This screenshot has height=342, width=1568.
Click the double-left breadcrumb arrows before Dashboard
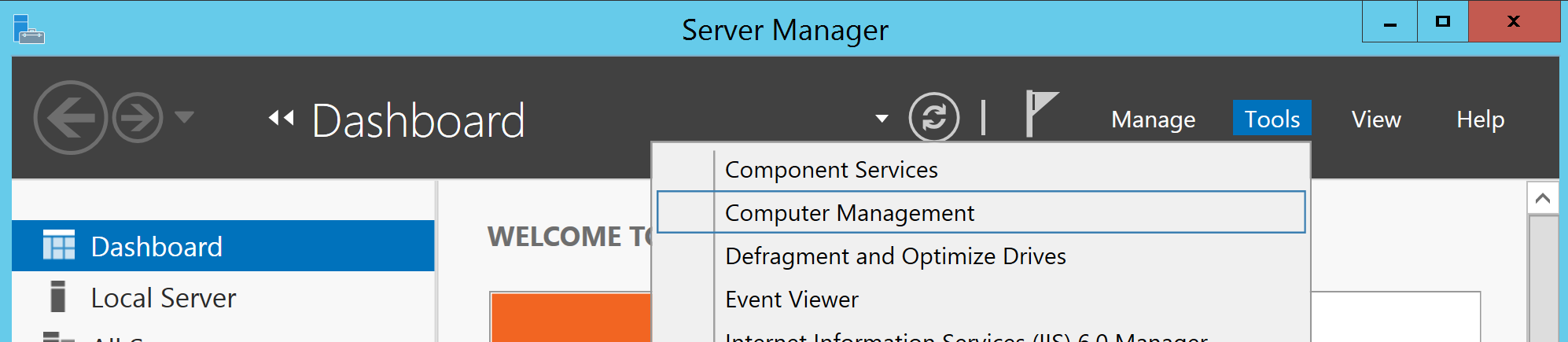(281, 118)
